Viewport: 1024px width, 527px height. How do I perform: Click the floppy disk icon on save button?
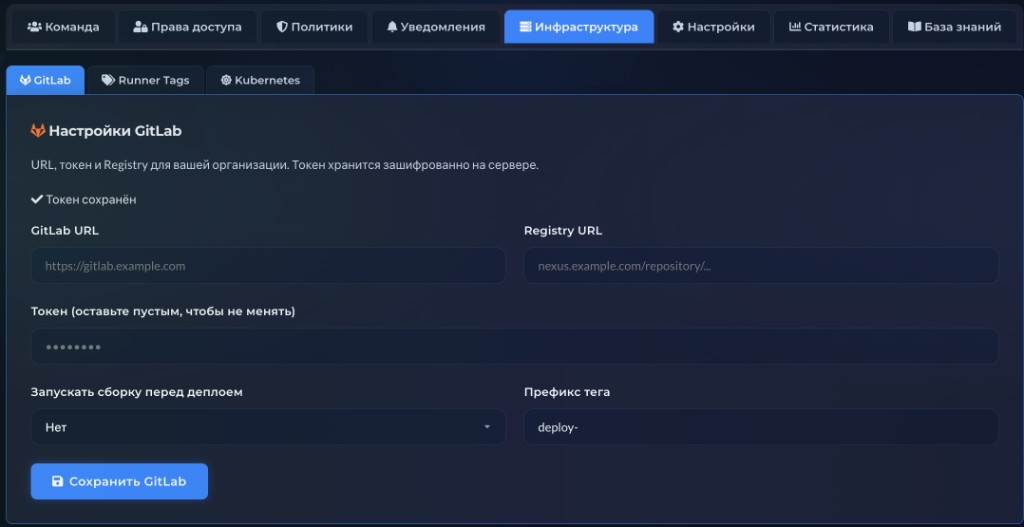click(x=57, y=481)
